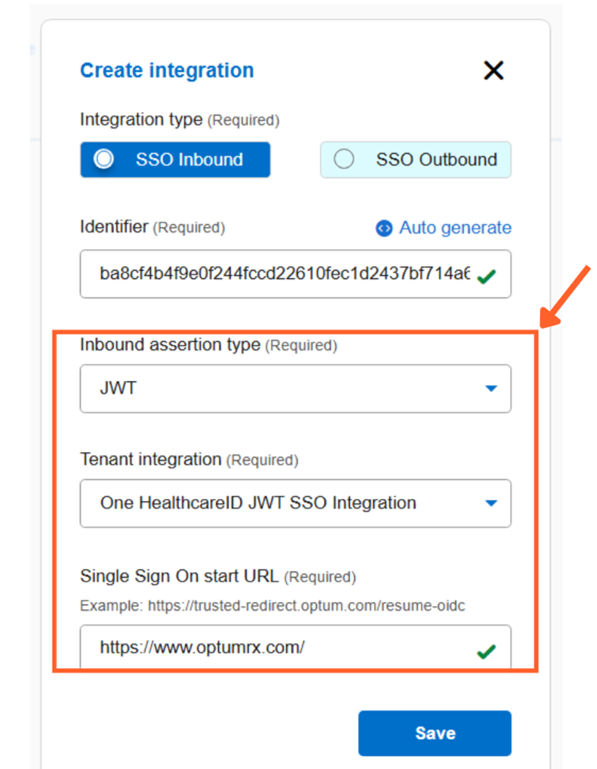Focus the Identifier text field
This screenshot has height=769, width=597.
coord(295,274)
